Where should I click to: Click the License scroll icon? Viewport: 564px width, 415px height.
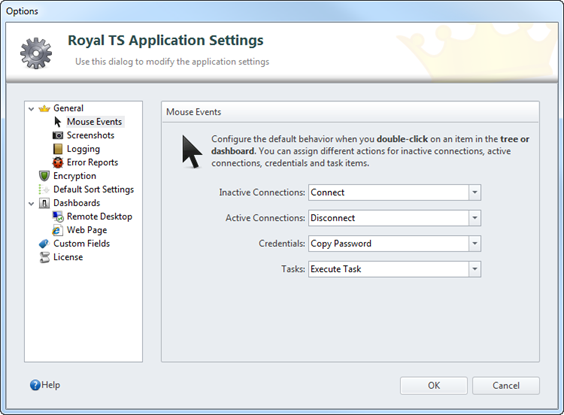pos(44,257)
